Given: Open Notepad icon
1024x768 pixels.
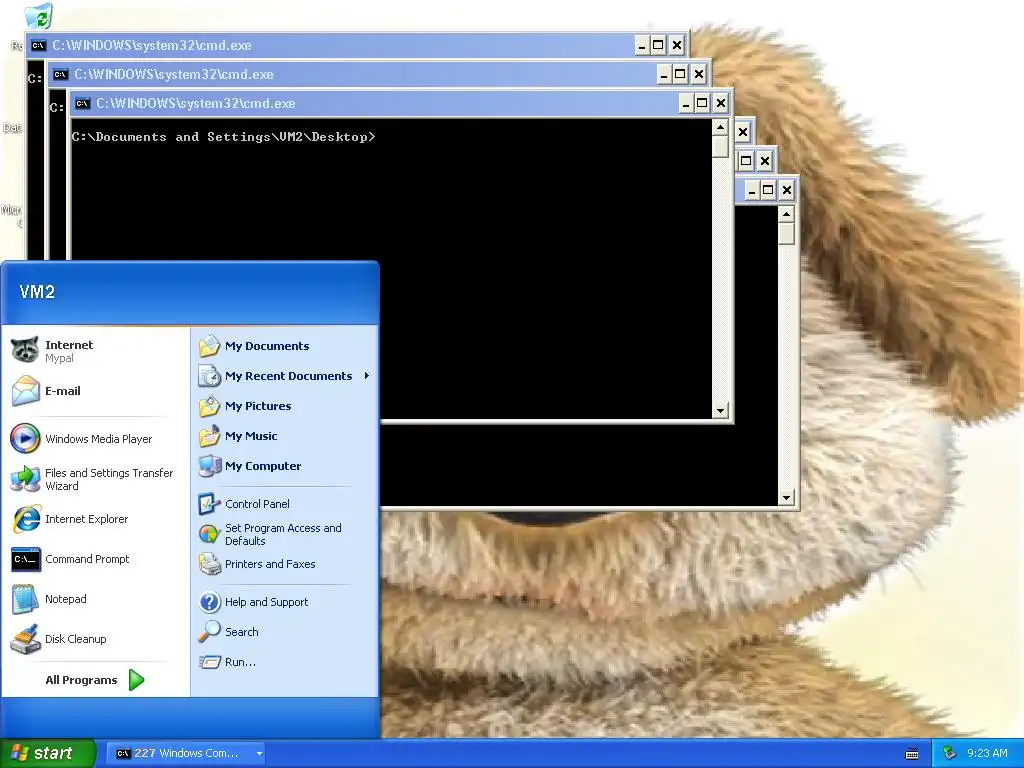Looking at the screenshot, I should [25, 599].
